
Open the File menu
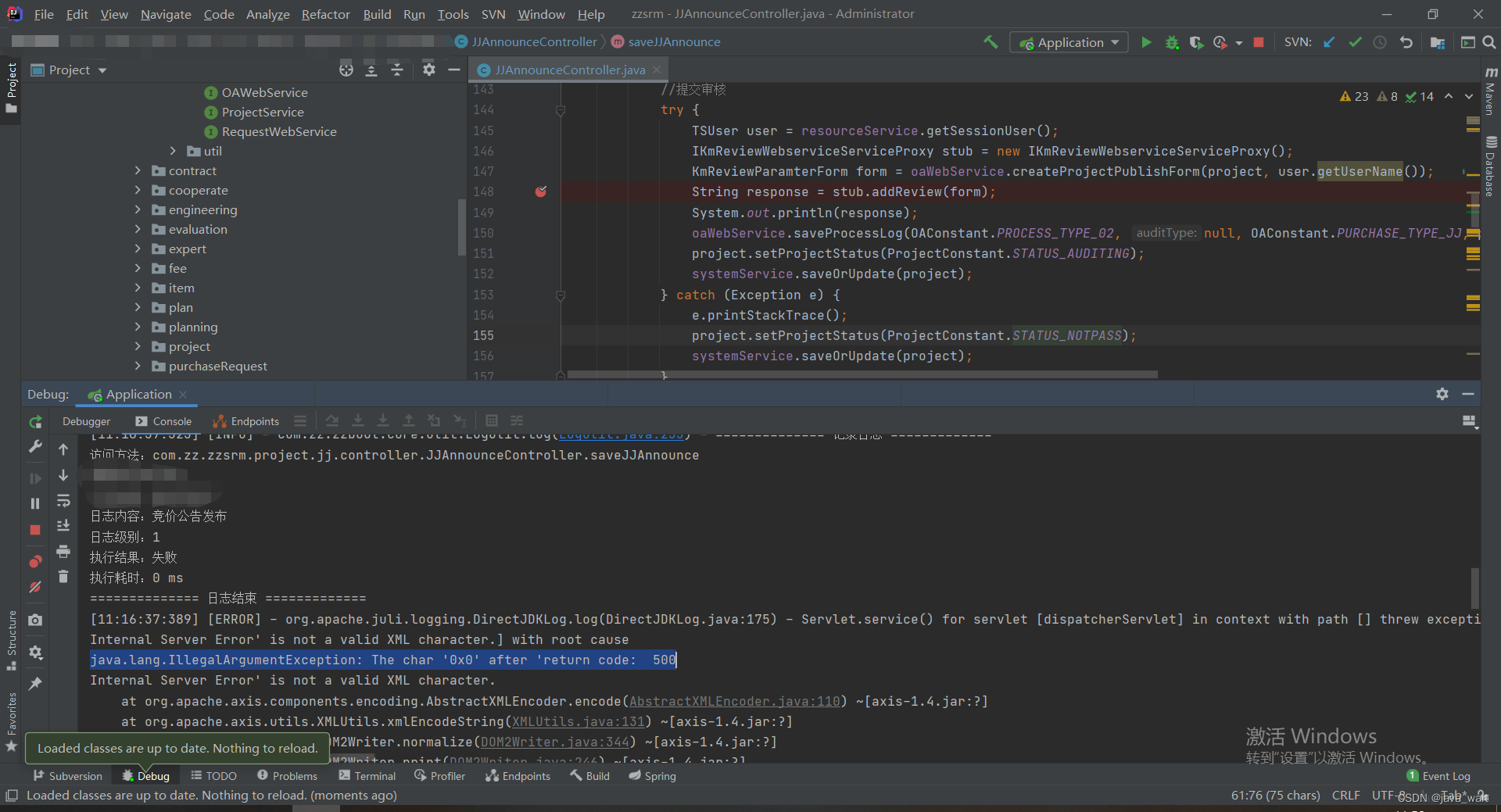[44, 14]
